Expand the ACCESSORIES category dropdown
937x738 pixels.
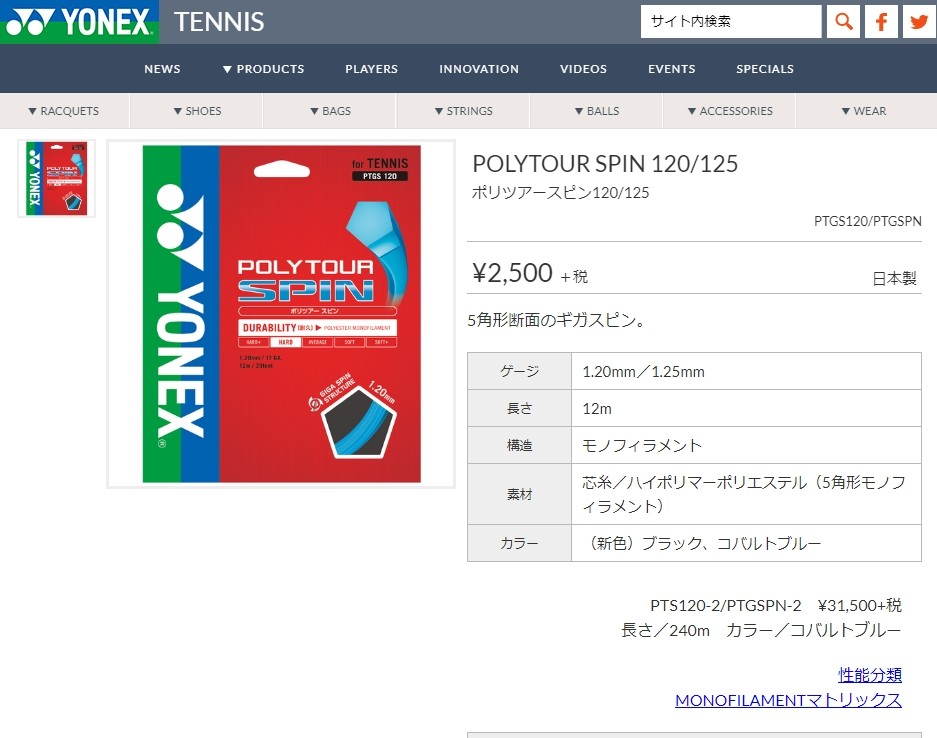pos(730,111)
